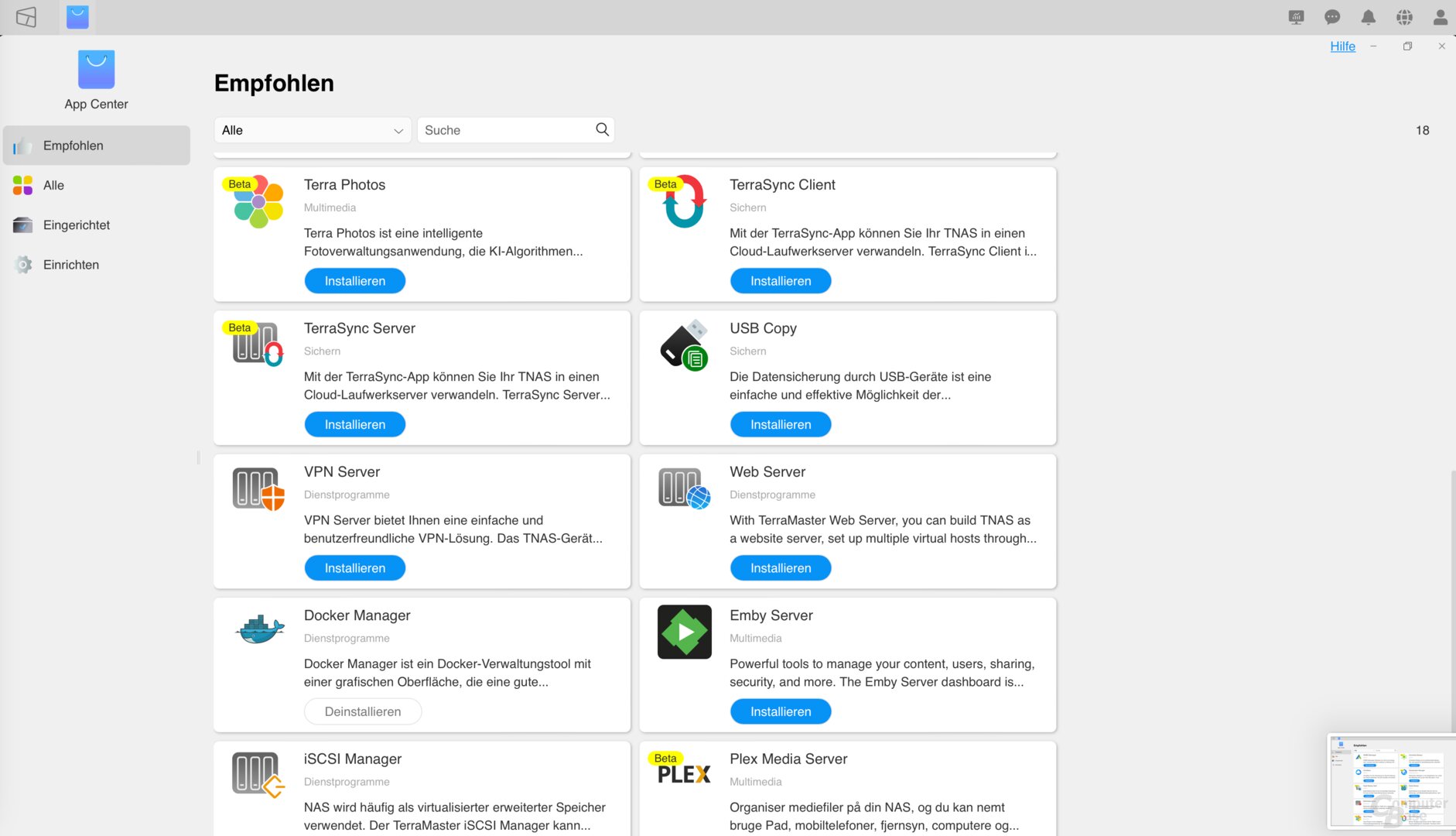Focus the Suche search field
Image resolution: width=1456 pixels, height=836 pixels.
click(507, 130)
